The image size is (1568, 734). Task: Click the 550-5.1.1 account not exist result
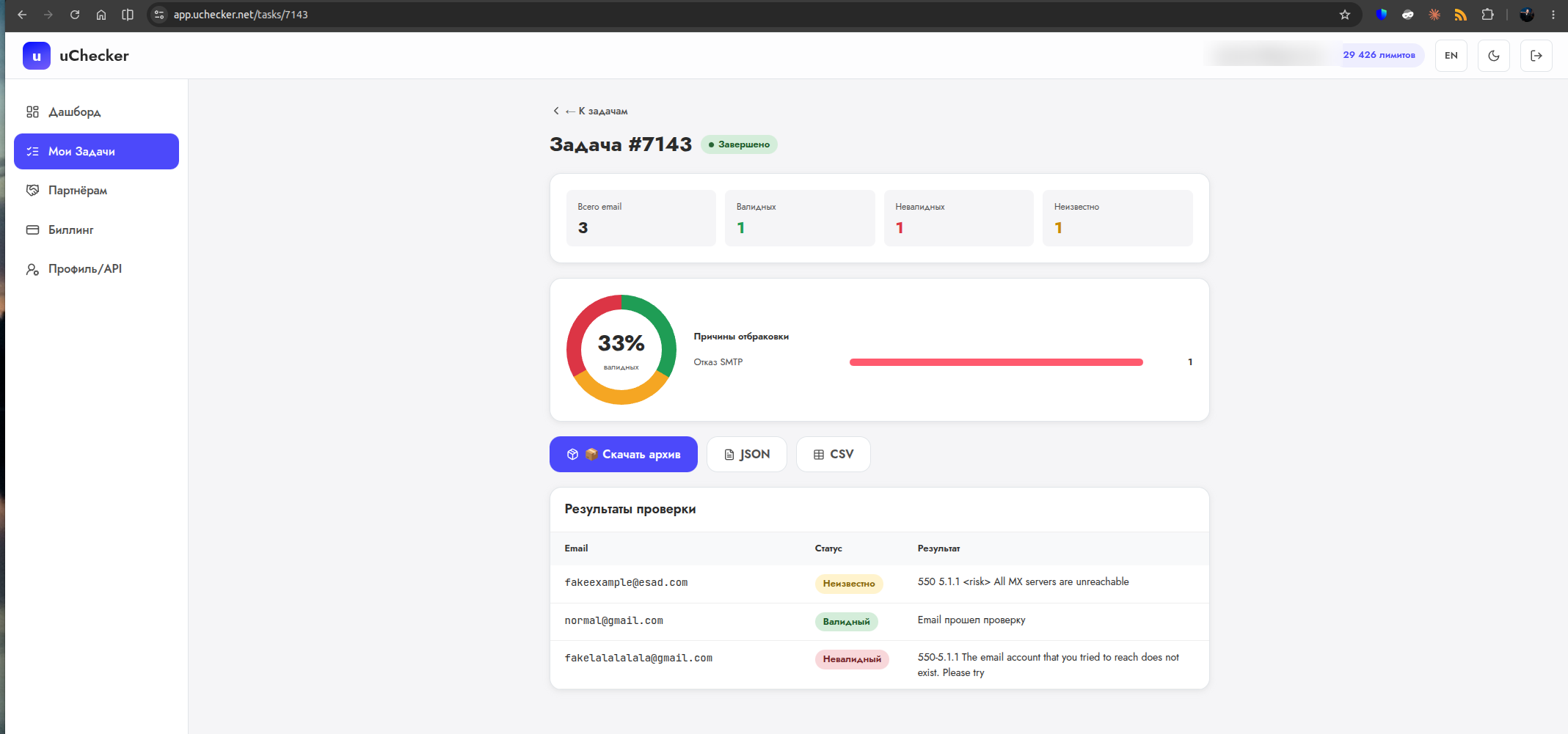click(x=1049, y=665)
